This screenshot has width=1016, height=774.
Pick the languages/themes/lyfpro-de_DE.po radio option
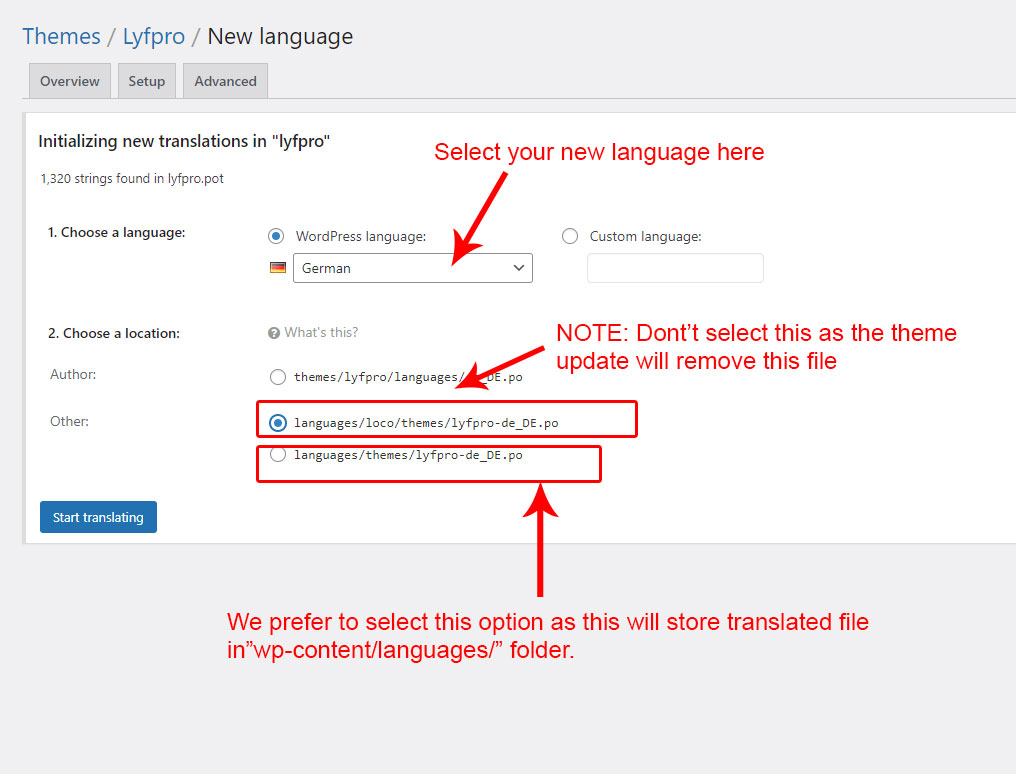278,455
